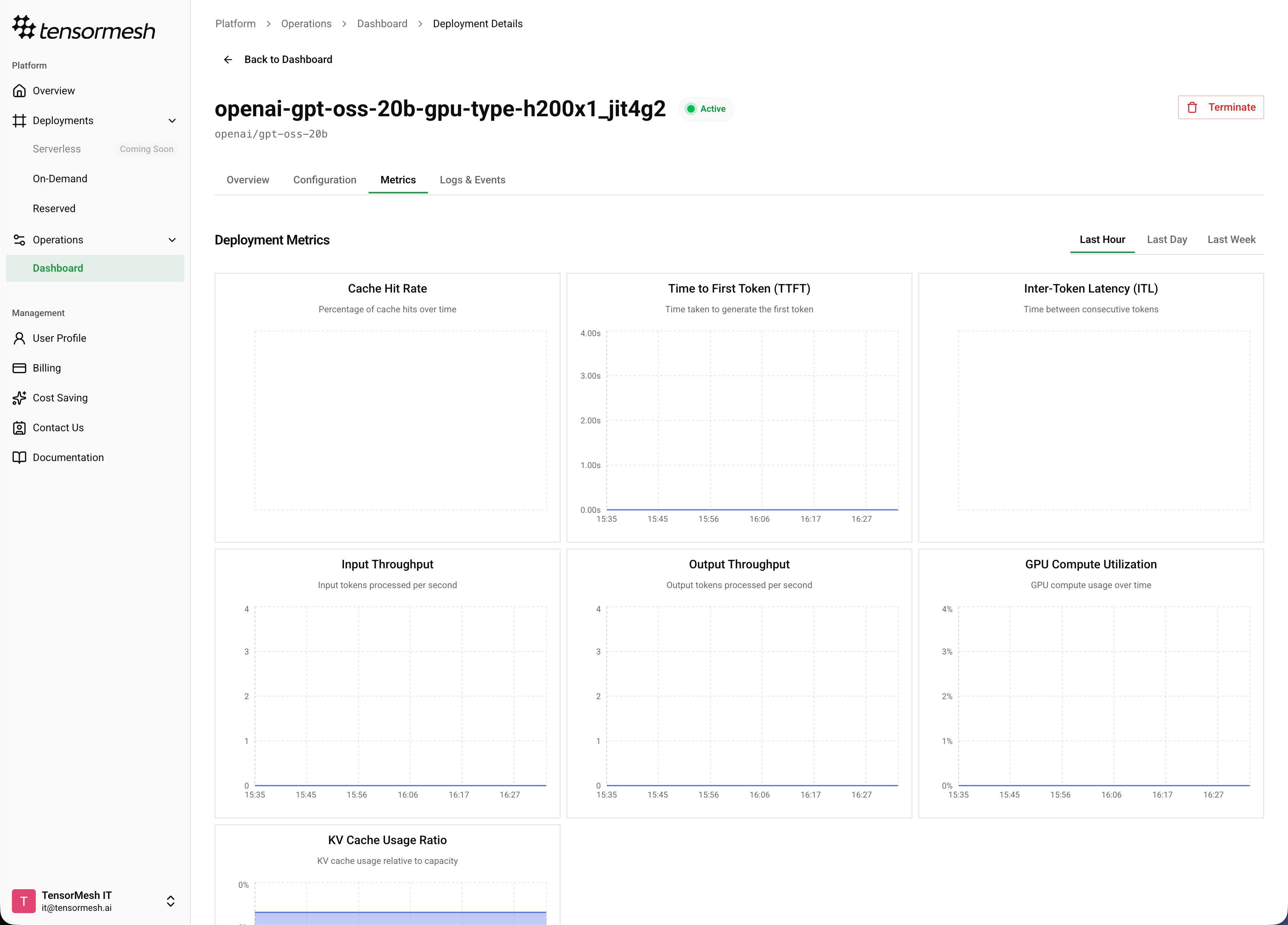The height and width of the screenshot is (925, 1288).
Task: Collapse the Deployments section chevron
Action: 172,120
